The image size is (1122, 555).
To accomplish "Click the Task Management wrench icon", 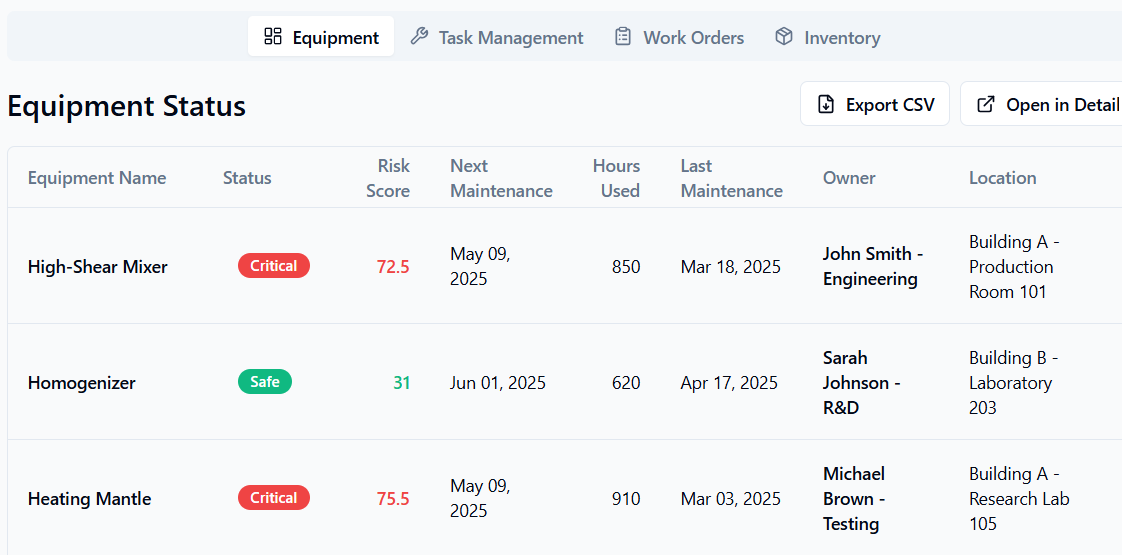I will [419, 36].
